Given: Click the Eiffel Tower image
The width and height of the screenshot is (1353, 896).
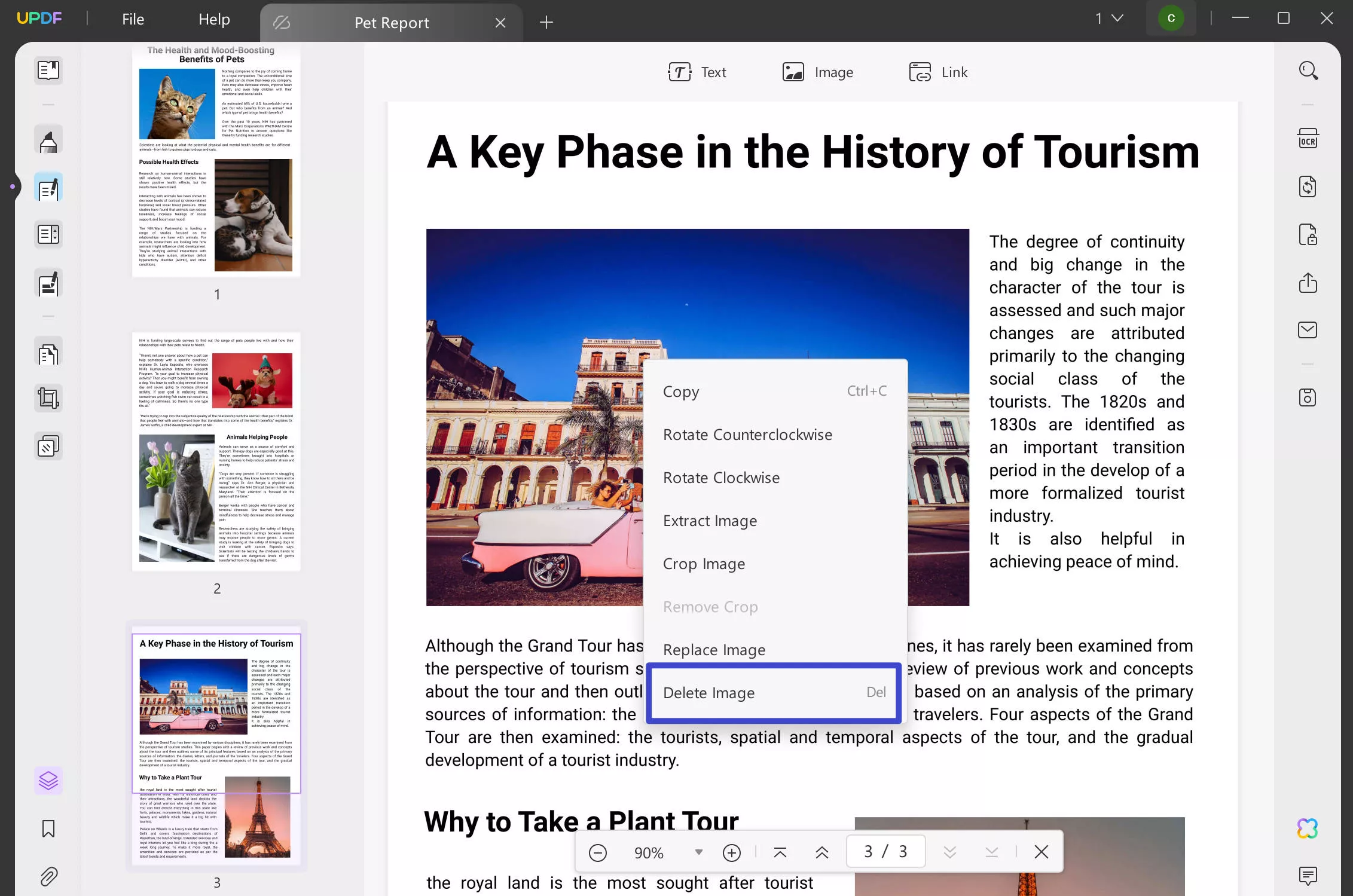Looking at the screenshot, I should click(1020, 857).
